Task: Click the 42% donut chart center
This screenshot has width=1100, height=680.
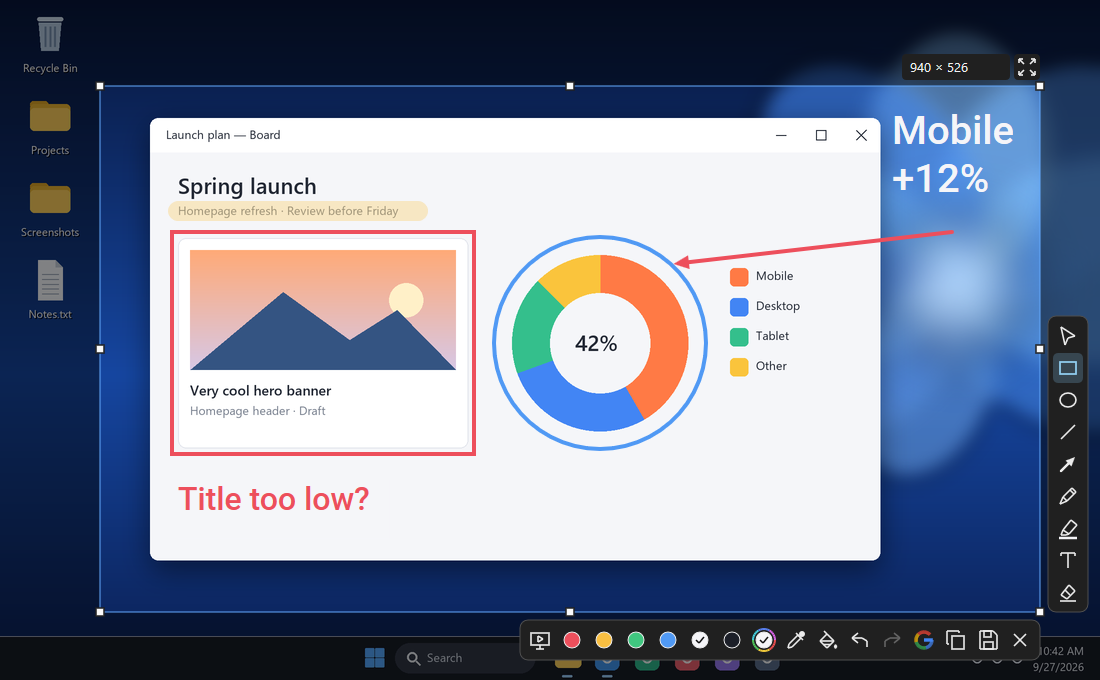Action: coord(596,343)
